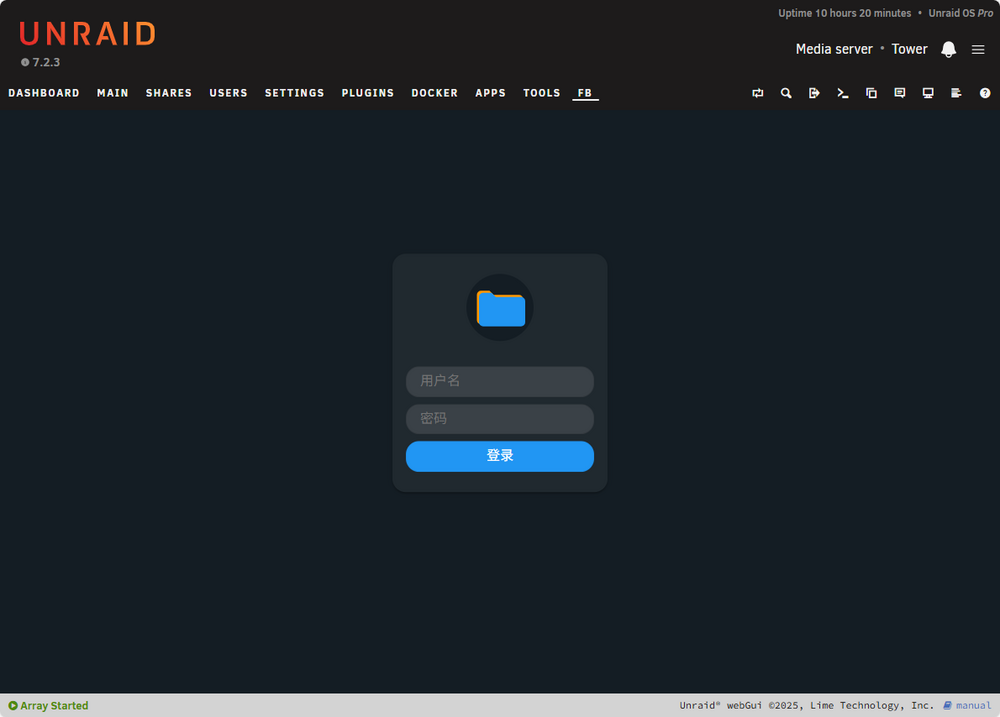The image size is (1000, 717).
Task: Click the Uptime 10 hours 20 minutes text
Action: (844, 13)
